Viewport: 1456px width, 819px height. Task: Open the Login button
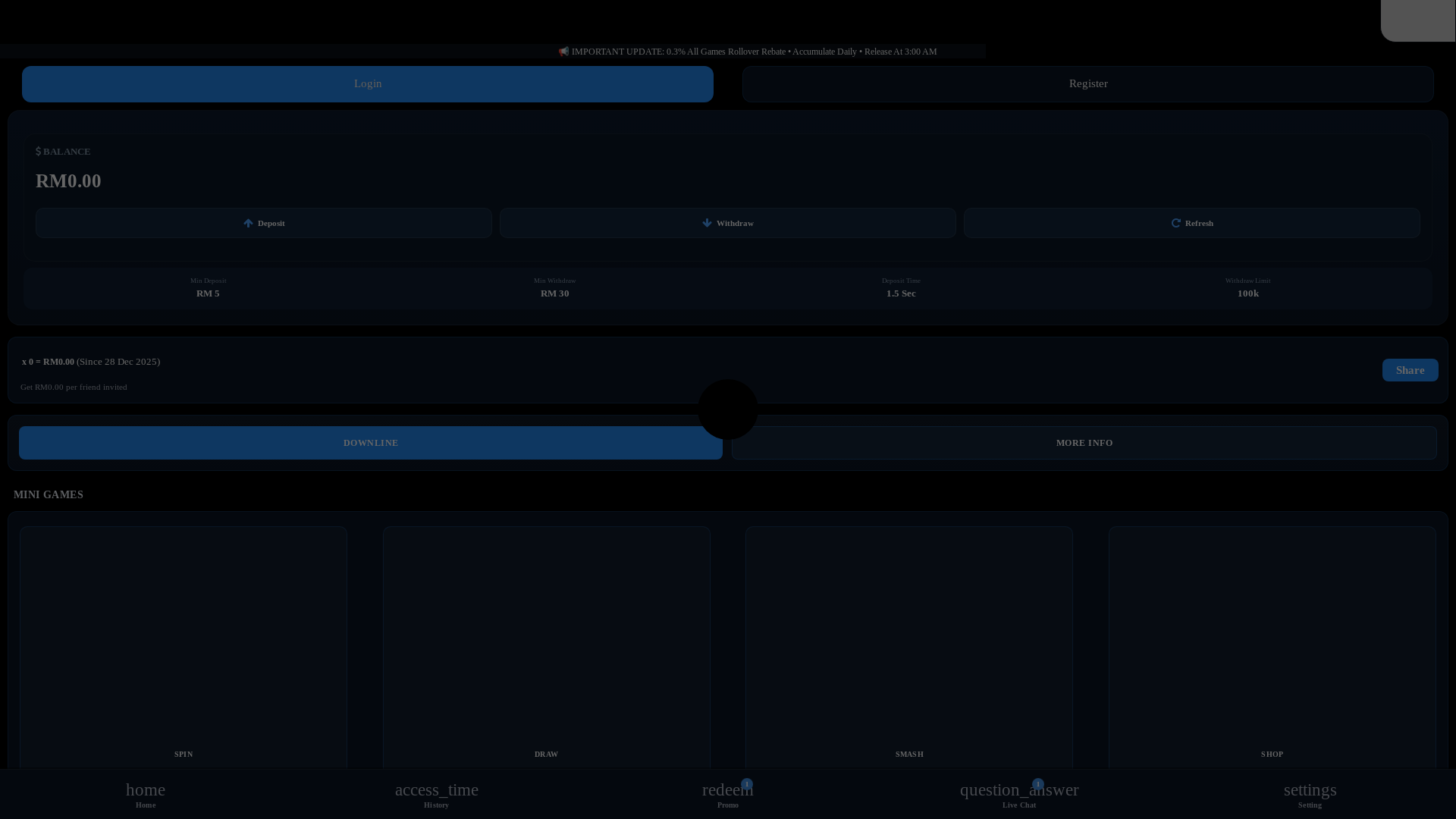click(x=368, y=84)
